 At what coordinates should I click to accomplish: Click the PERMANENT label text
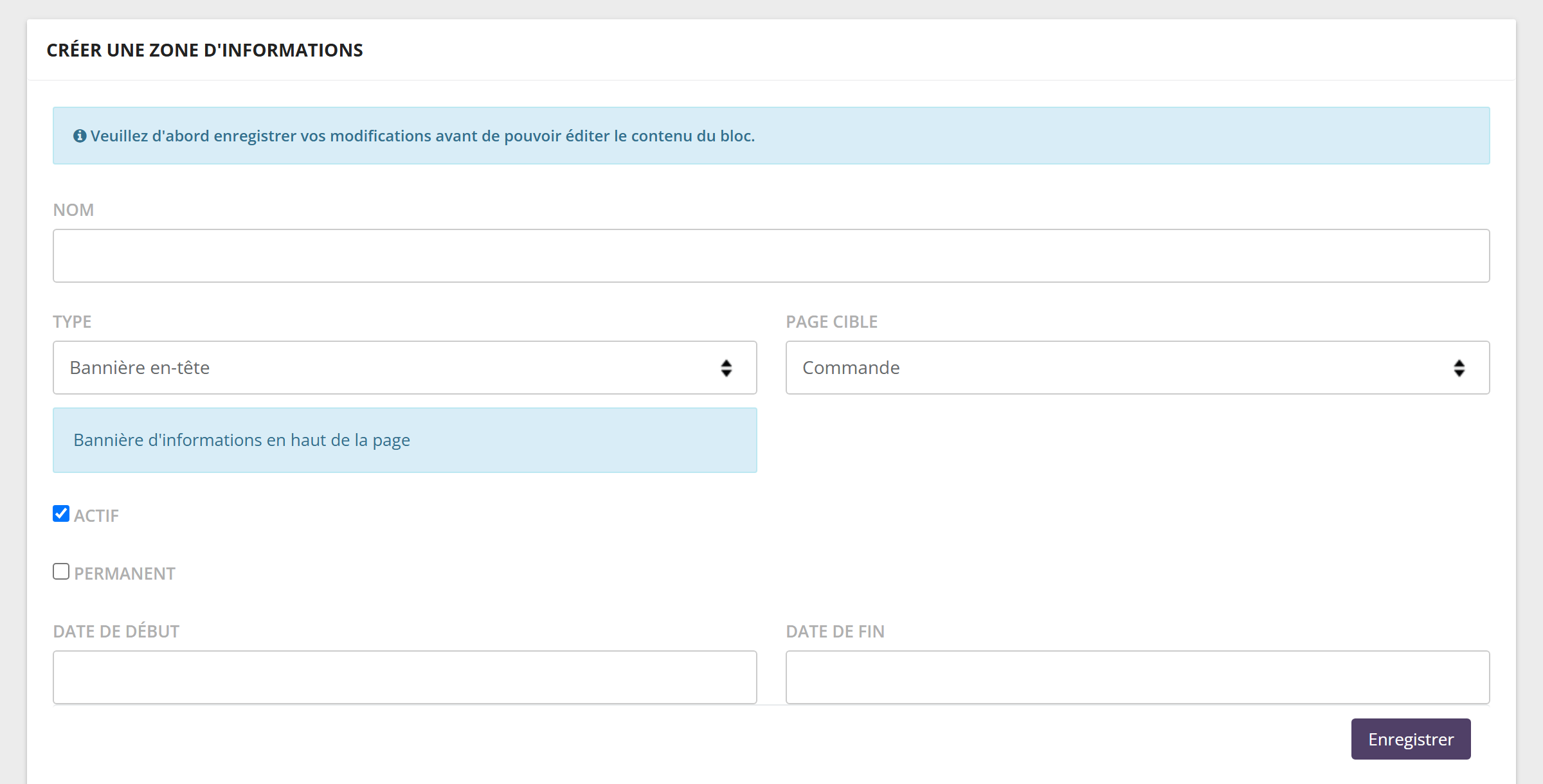tap(125, 574)
